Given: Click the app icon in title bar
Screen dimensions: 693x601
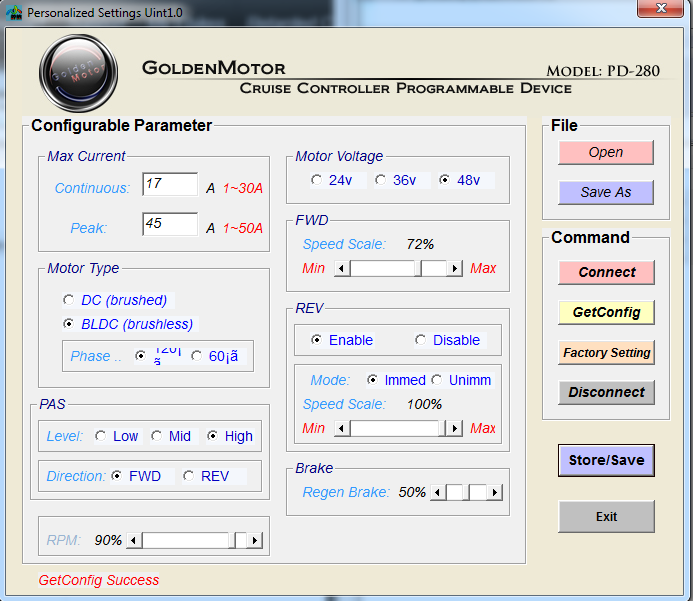Looking at the screenshot, I should click(x=14, y=13).
